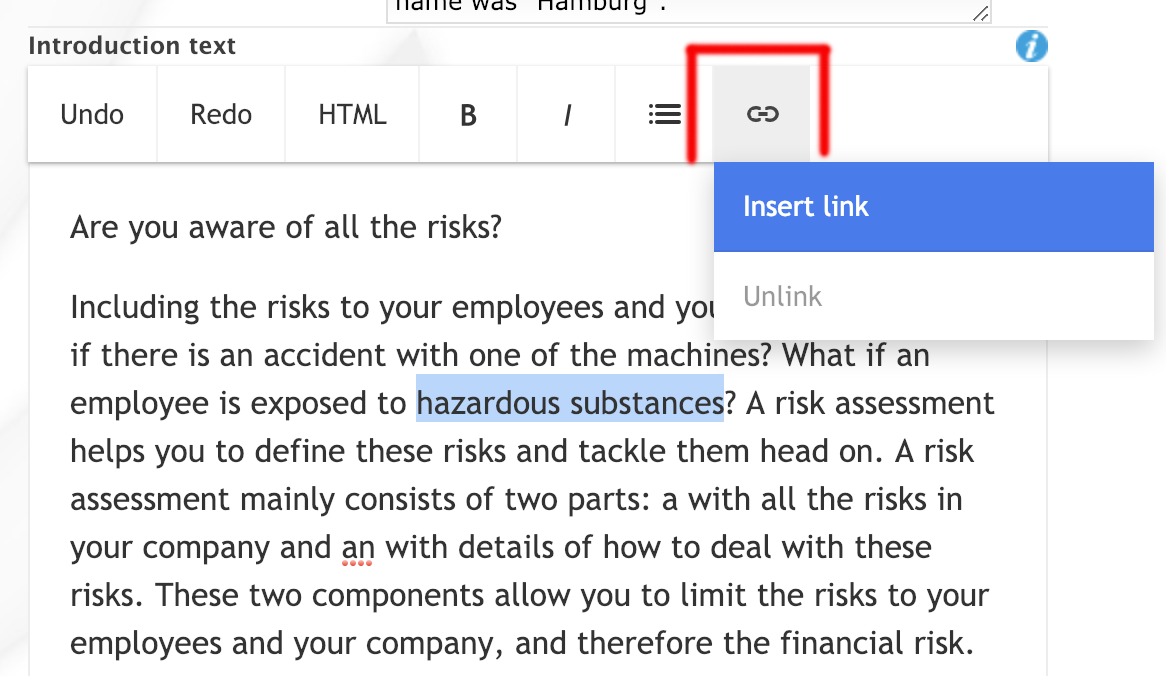Click the Undo toolbar button
This screenshot has width=1166, height=676.
(92, 115)
